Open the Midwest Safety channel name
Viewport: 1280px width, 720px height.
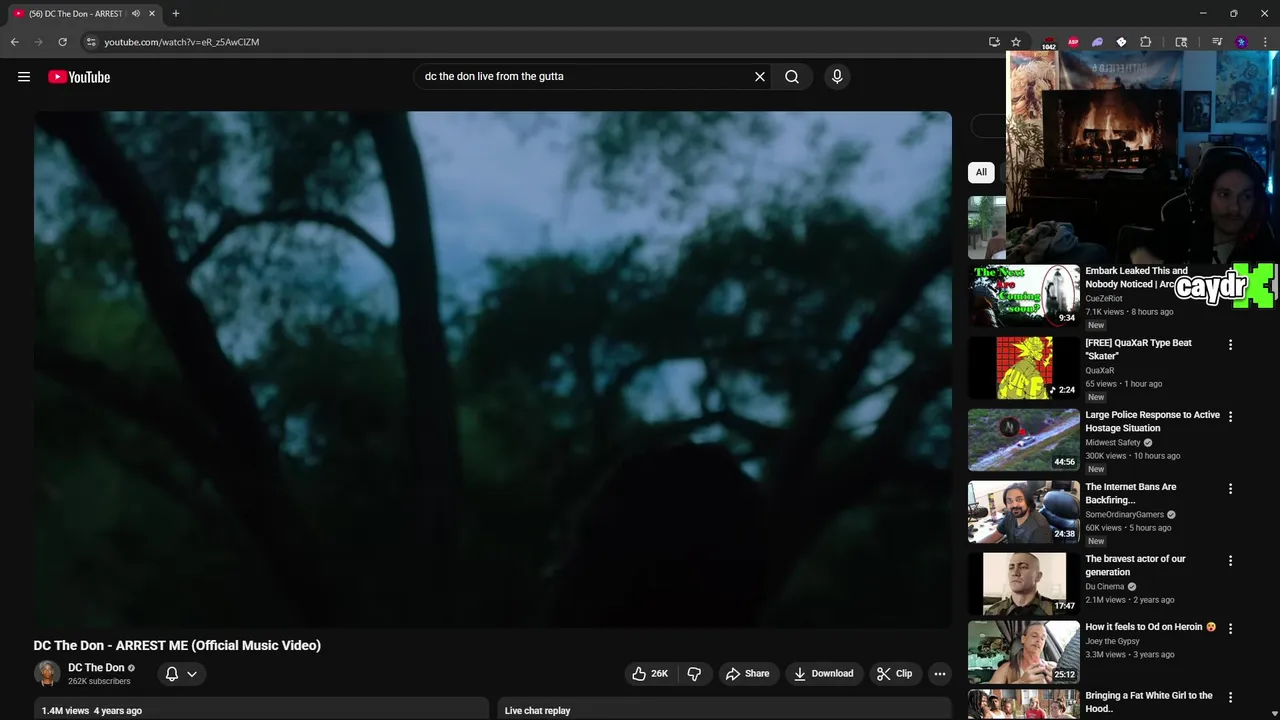pos(1113,443)
